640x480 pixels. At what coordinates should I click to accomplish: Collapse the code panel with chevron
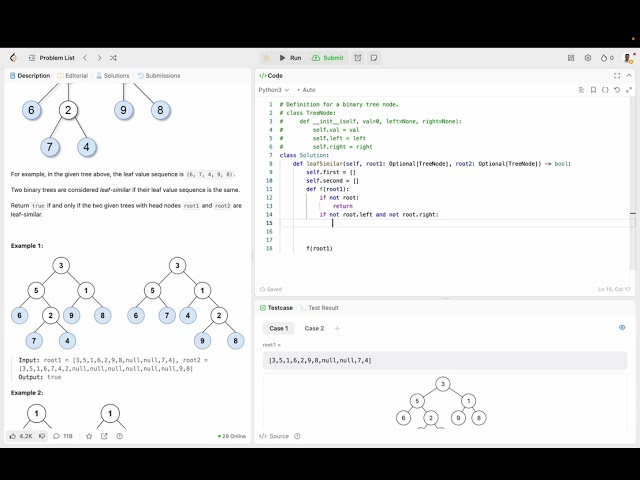tap(629, 75)
